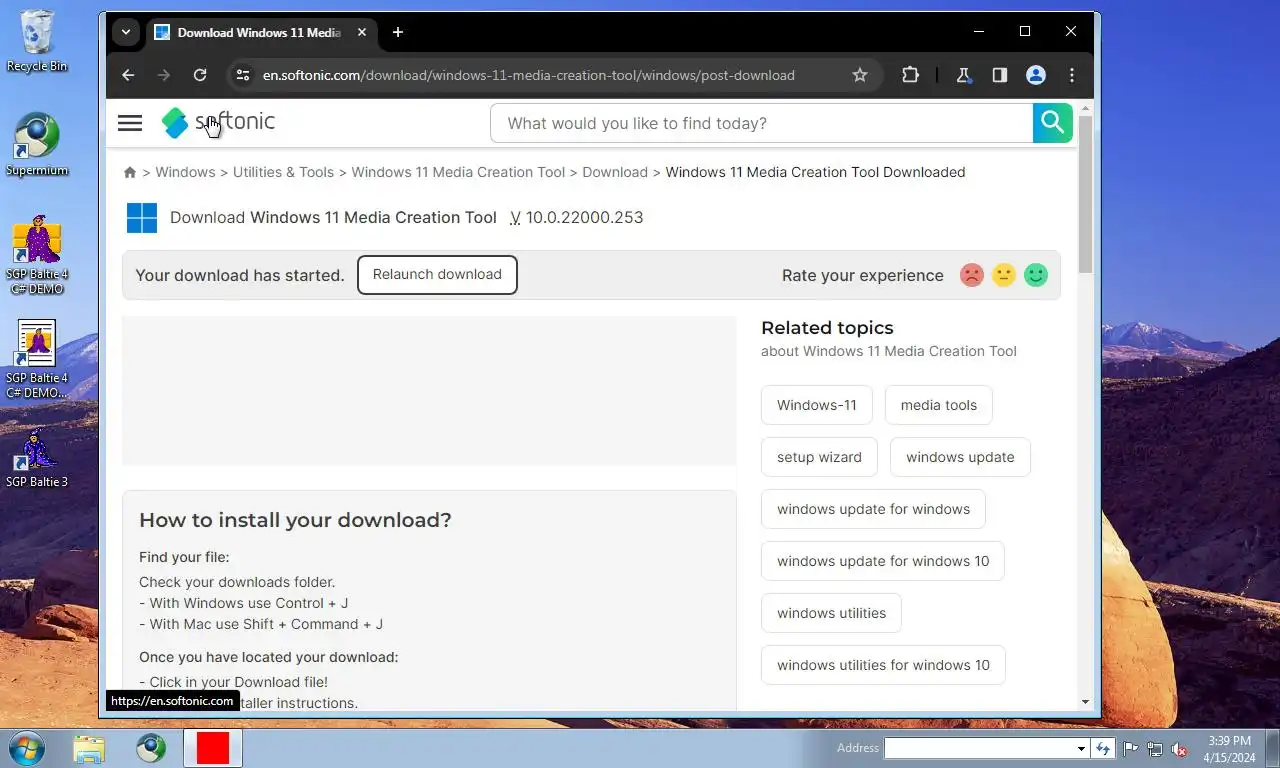This screenshot has height=768, width=1280.
Task: Open the Supermium desktop shortcut
Action: point(37,145)
